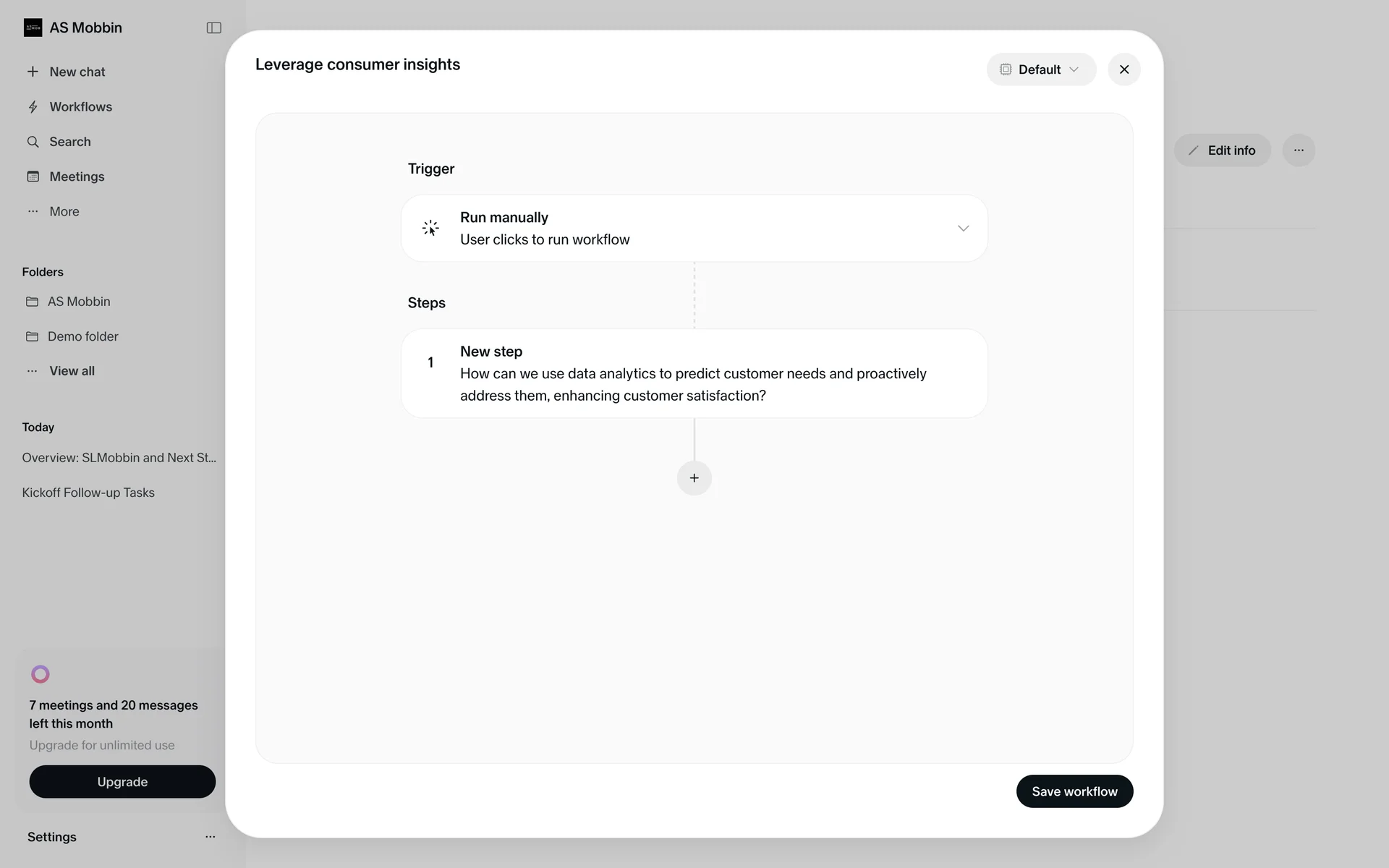1389x868 pixels.
Task: Open Settings three-dot options
Action: (x=210, y=837)
